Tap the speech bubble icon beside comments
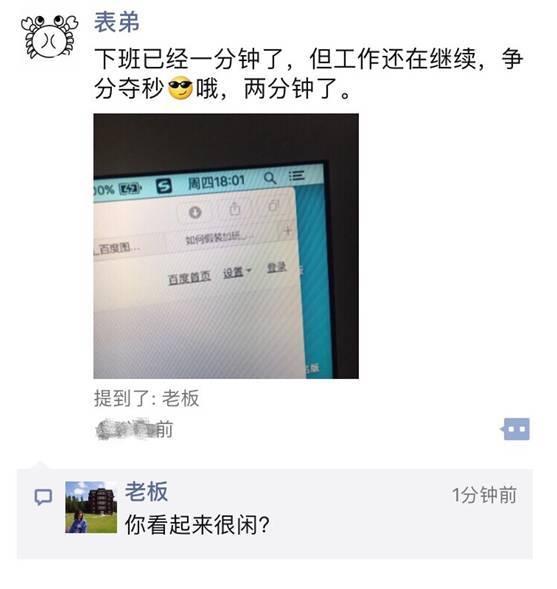This screenshot has width=557, height=589. (x=43, y=497)
